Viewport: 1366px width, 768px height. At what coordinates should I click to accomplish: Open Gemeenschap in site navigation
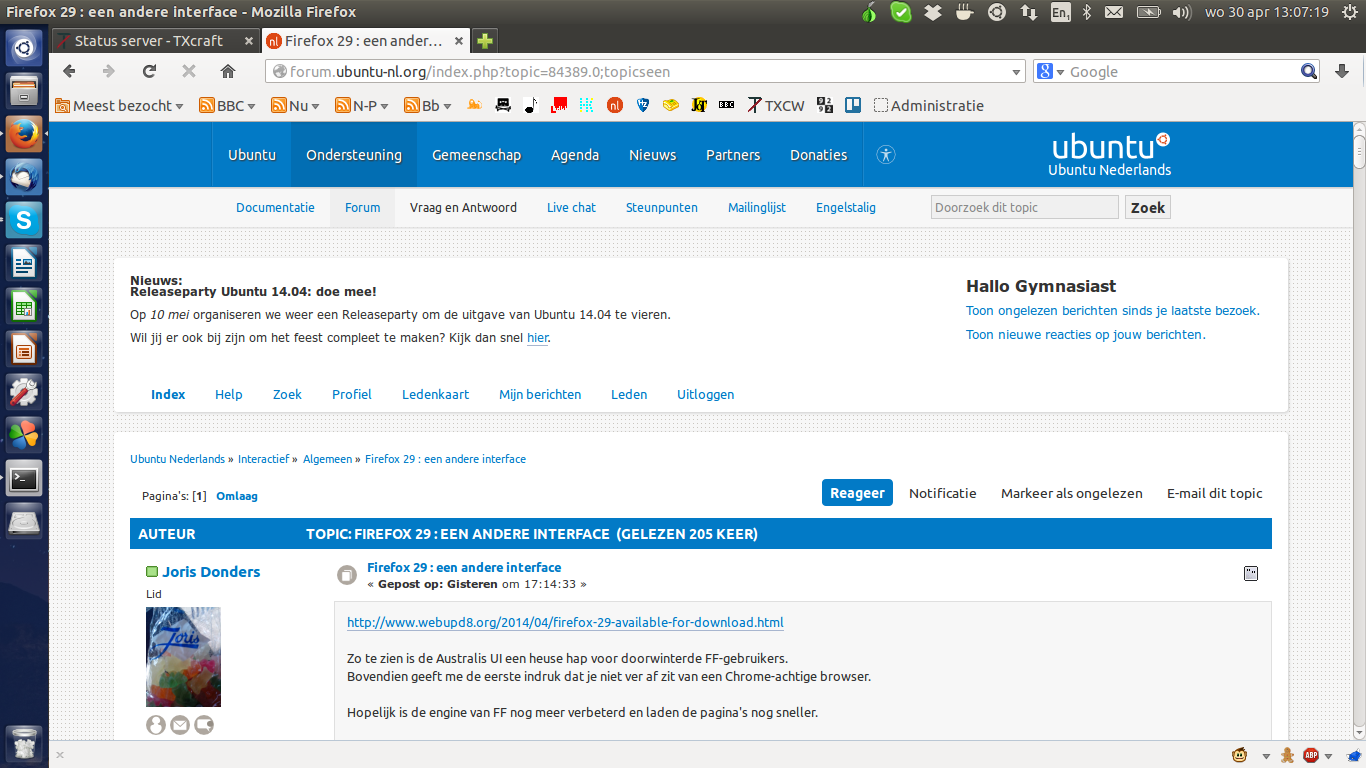[476, 155]
